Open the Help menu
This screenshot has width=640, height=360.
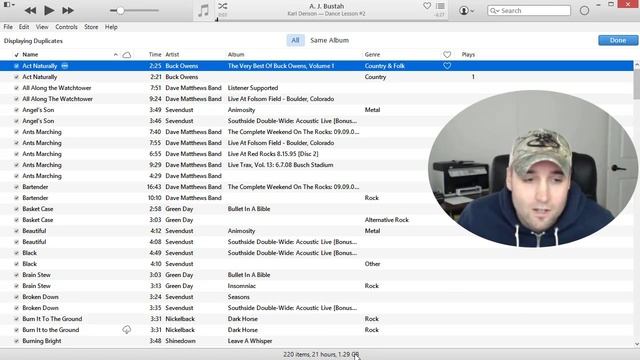(x=111, y=27)
